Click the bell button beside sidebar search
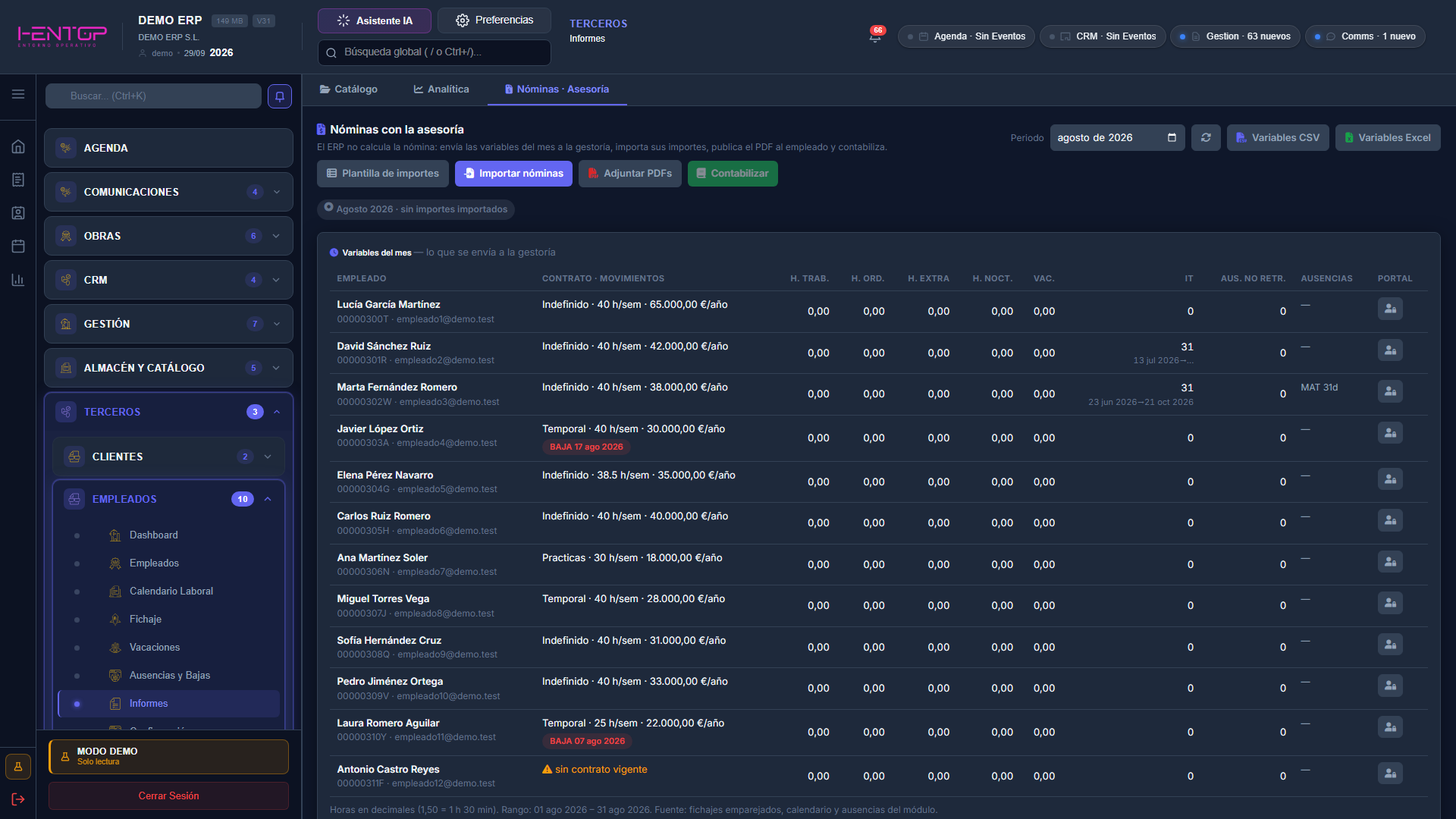 (280, 96)
